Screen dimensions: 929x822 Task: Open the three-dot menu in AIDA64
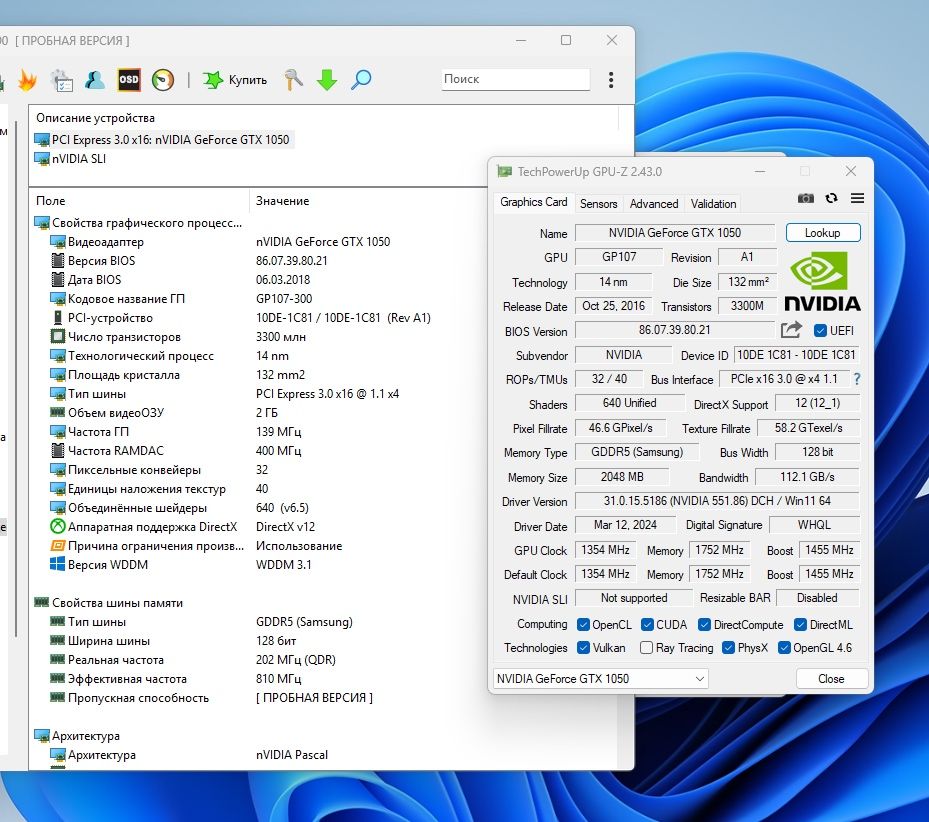(x=611, y=80)
